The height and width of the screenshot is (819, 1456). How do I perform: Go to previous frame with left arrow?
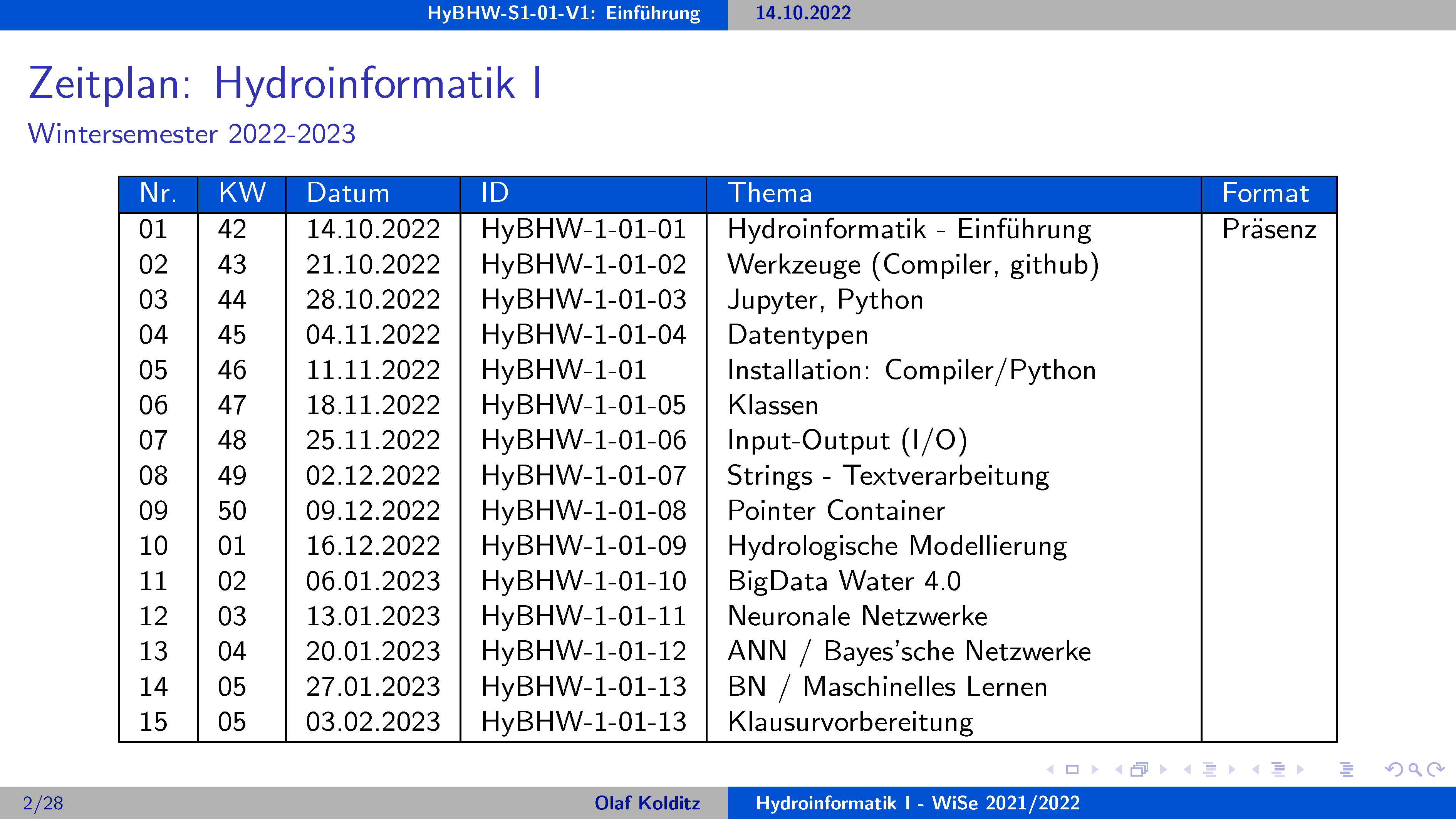pyautogui.click(x=1118, y=769)
